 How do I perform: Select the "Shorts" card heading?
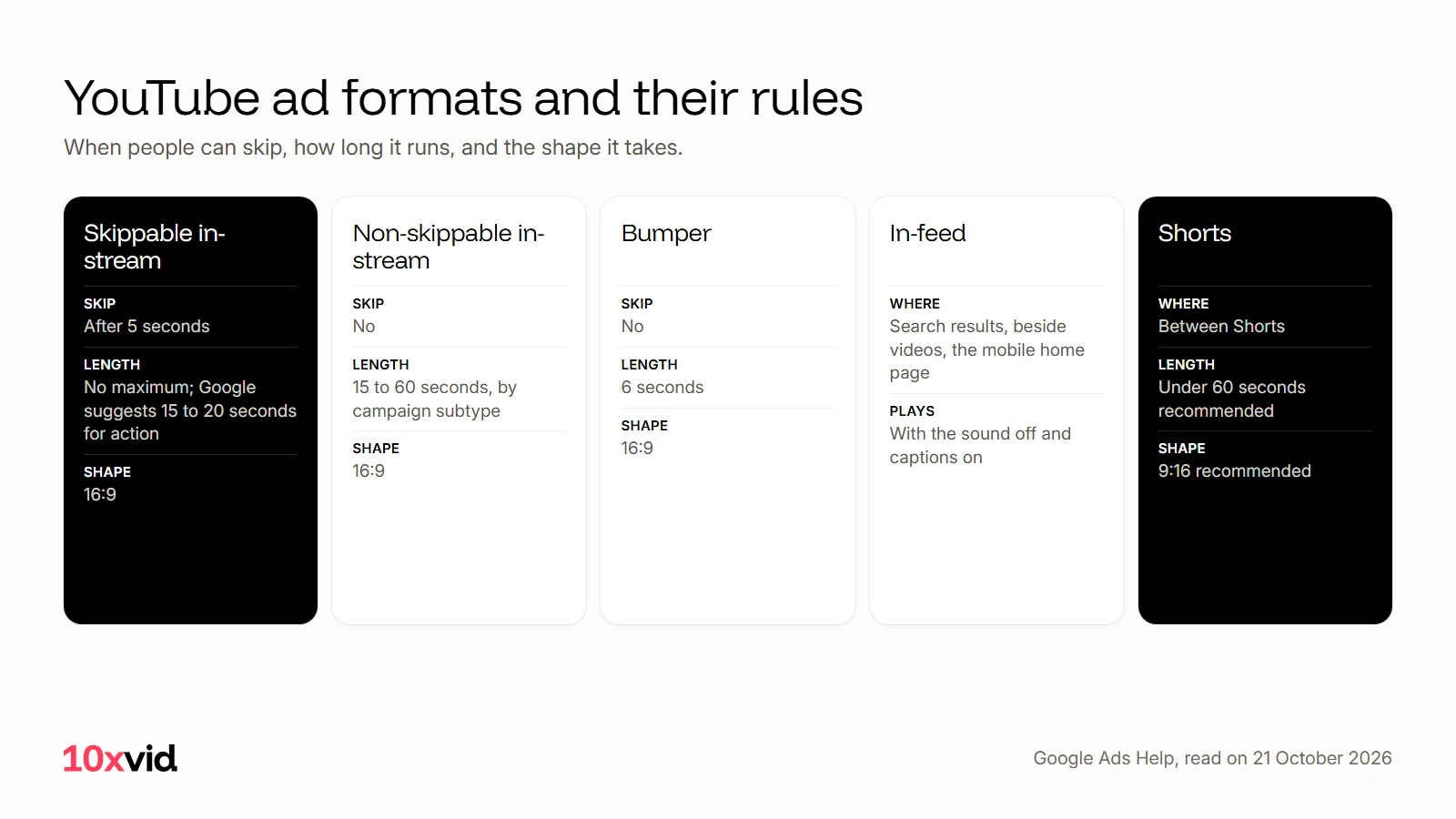click(1195, 233)
